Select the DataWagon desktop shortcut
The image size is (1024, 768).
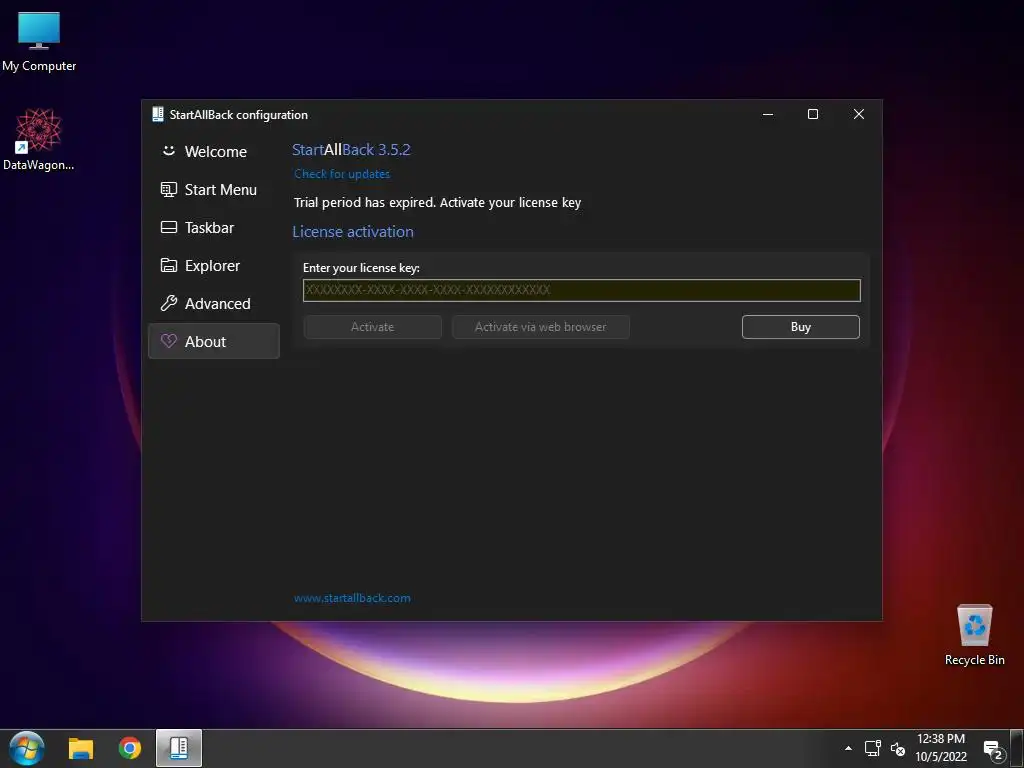(39, 140)
